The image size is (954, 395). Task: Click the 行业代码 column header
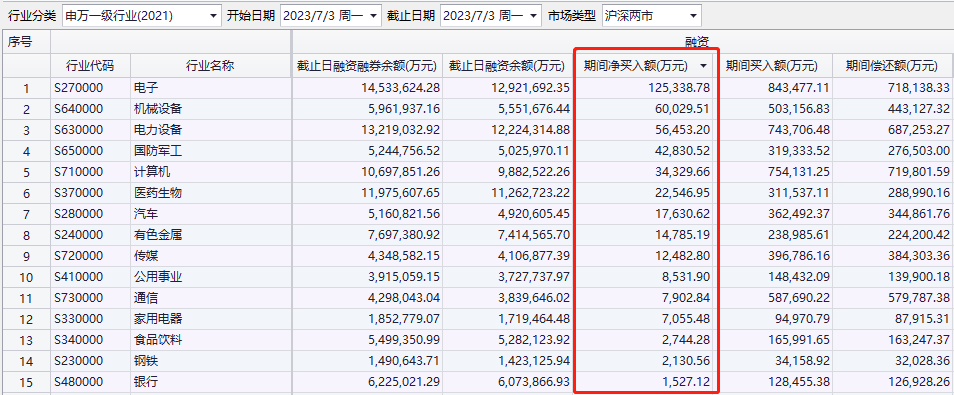point(90,66)
